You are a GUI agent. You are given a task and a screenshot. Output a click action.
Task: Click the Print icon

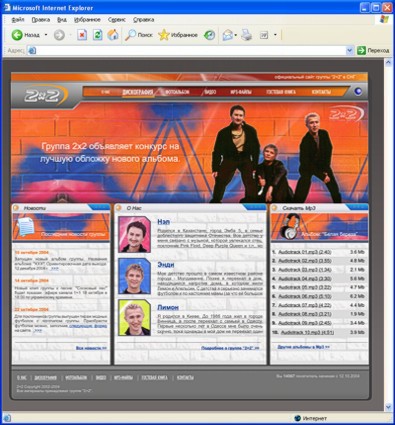246,35
